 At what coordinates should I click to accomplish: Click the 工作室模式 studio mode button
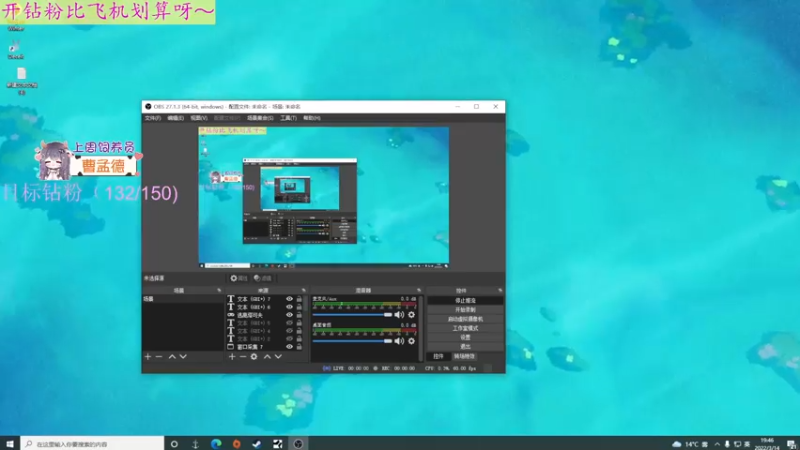pos(465,328)
